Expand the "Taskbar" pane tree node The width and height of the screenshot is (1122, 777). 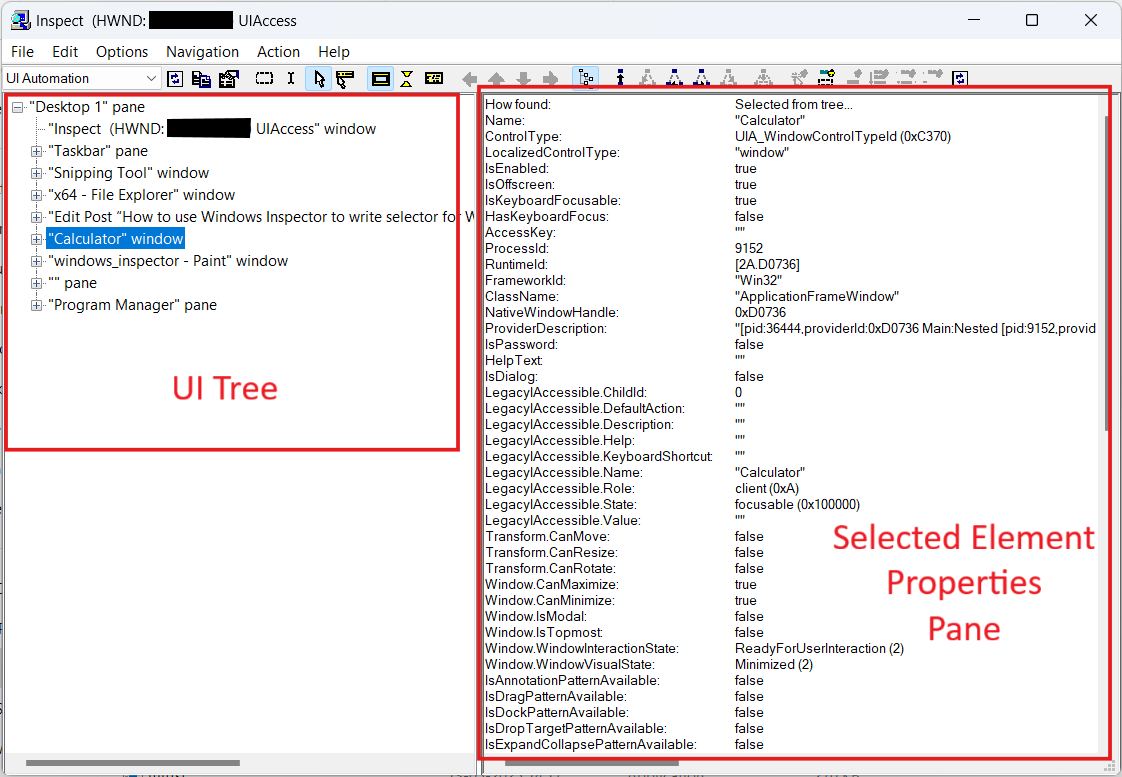point(37,151)
